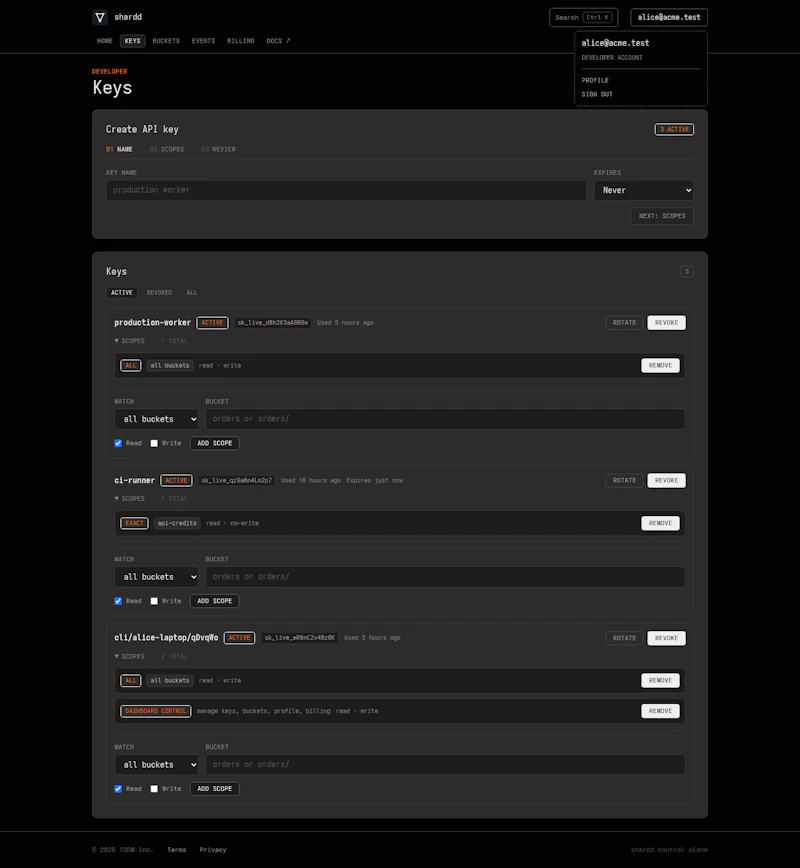Click the ci-runner key ID text

236,480
